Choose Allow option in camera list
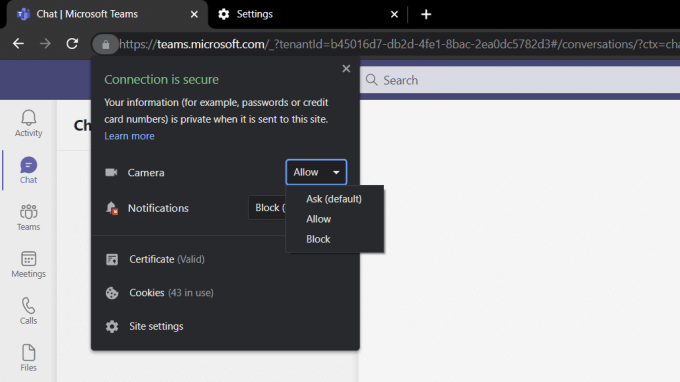Viewport: 680px width, 382px height. (x=319, y=219)
